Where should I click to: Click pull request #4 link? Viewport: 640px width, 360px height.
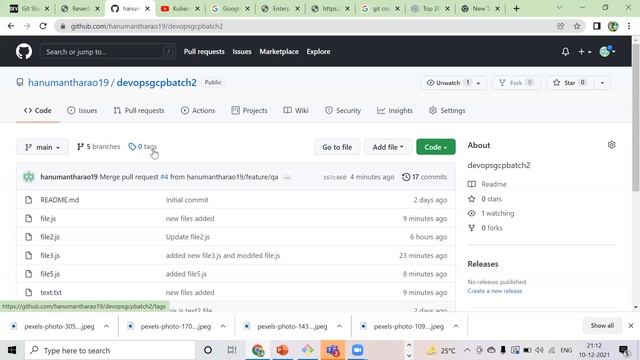point(164,177)
